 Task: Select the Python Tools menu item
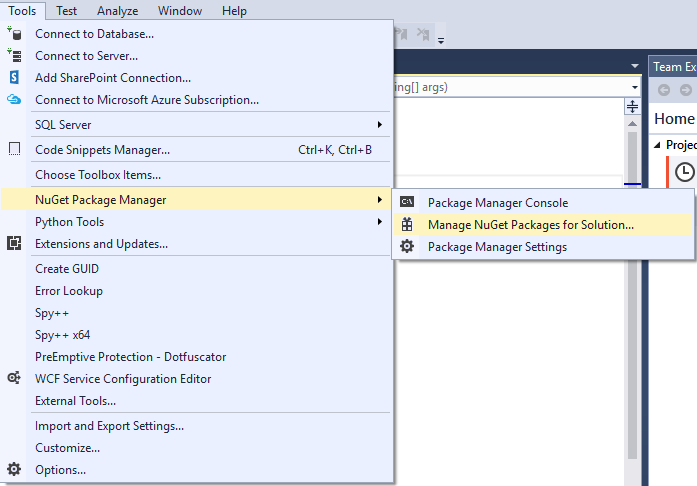pyautogui.click(x=196, y=221)
